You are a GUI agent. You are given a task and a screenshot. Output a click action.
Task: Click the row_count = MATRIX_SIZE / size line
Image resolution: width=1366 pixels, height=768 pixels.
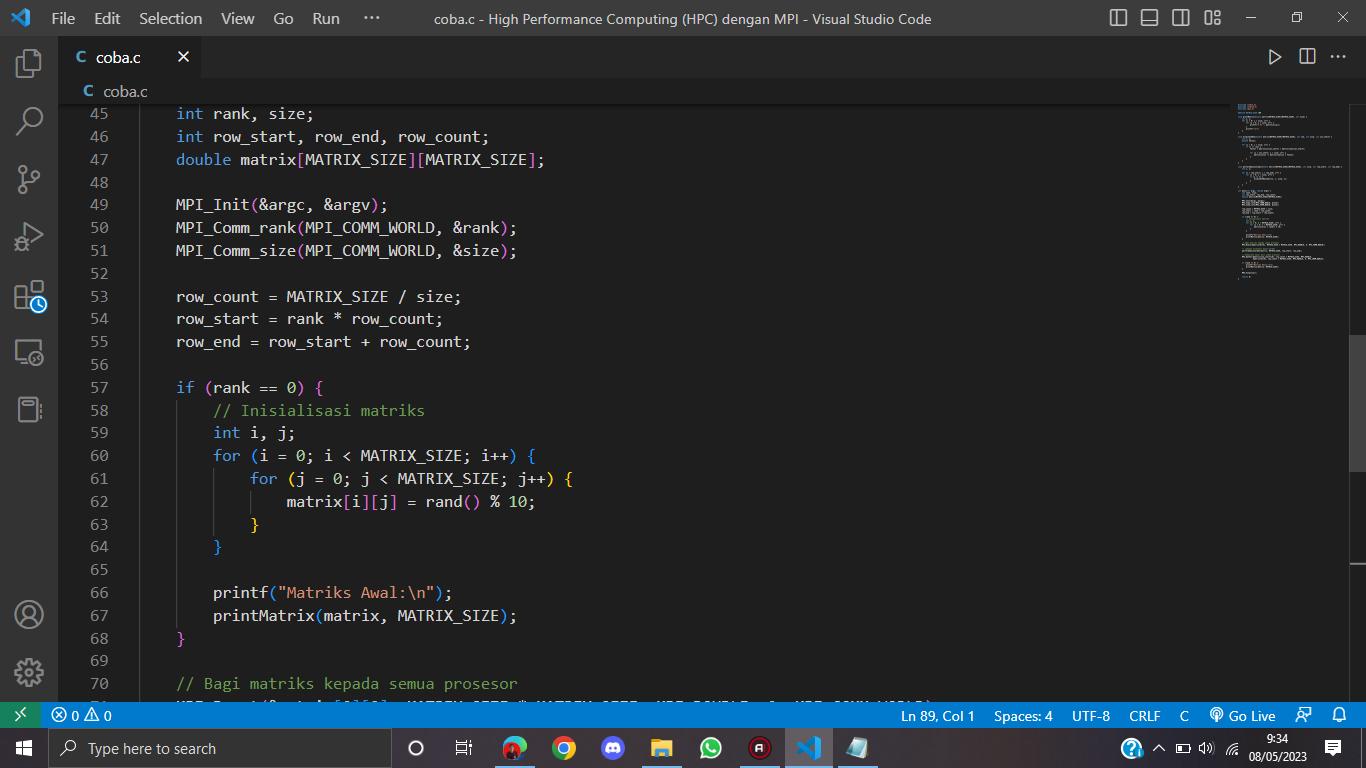(318, 296)
